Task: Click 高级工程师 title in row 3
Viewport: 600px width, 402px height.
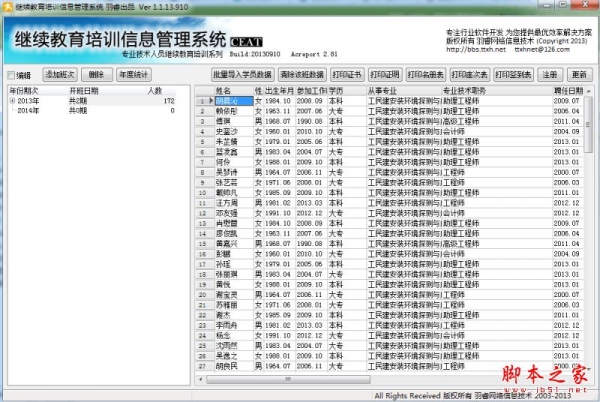Action: click(461, 121)
